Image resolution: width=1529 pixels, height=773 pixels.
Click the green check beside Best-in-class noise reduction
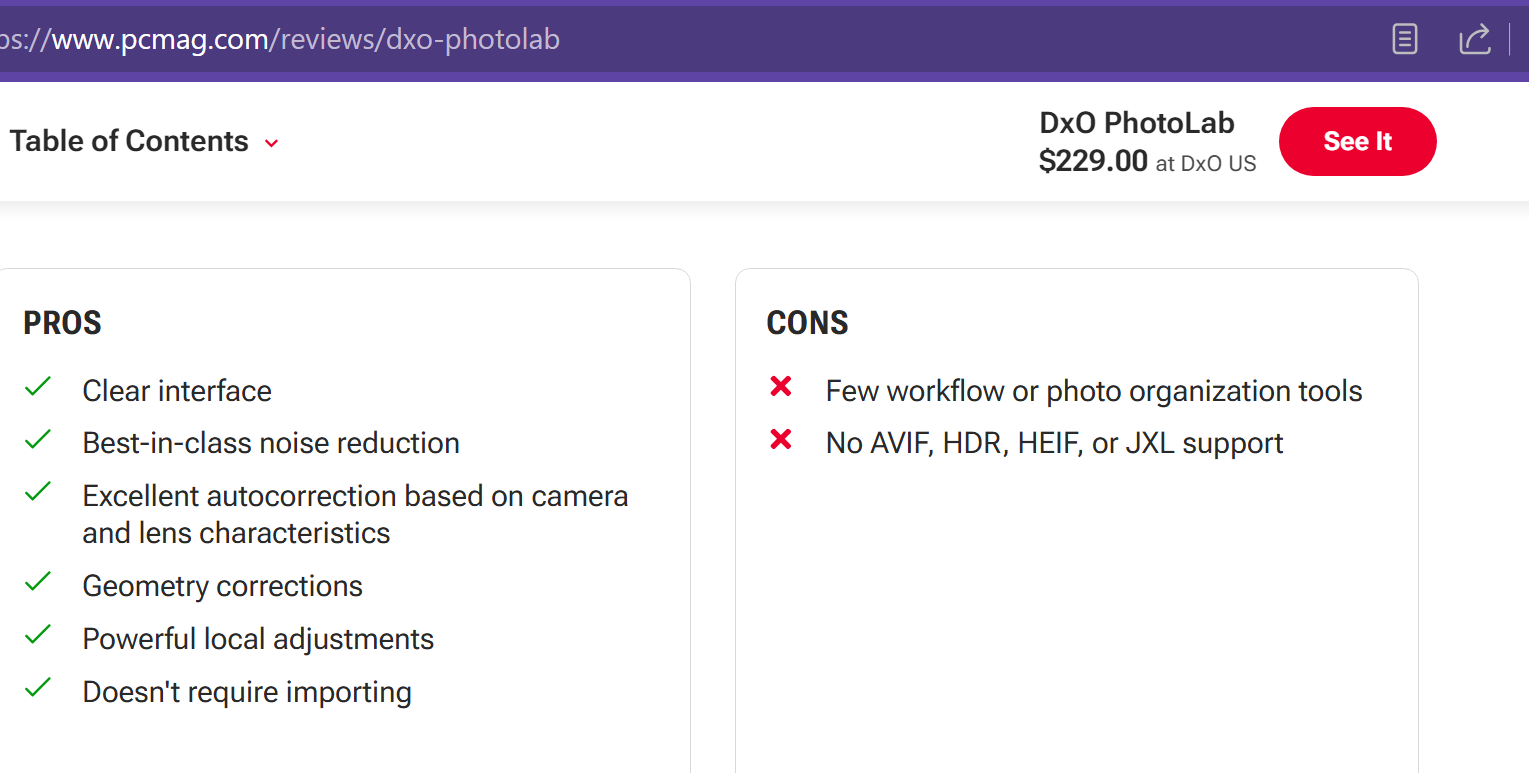(x=38, y=439)
